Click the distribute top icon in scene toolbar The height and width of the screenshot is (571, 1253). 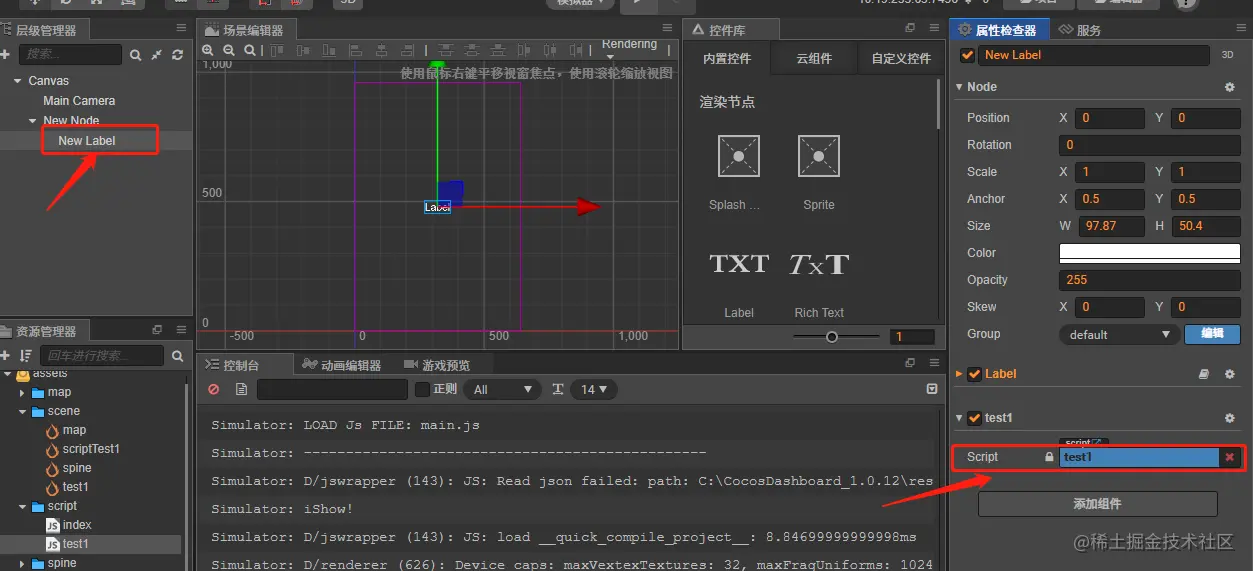point(446,48)
